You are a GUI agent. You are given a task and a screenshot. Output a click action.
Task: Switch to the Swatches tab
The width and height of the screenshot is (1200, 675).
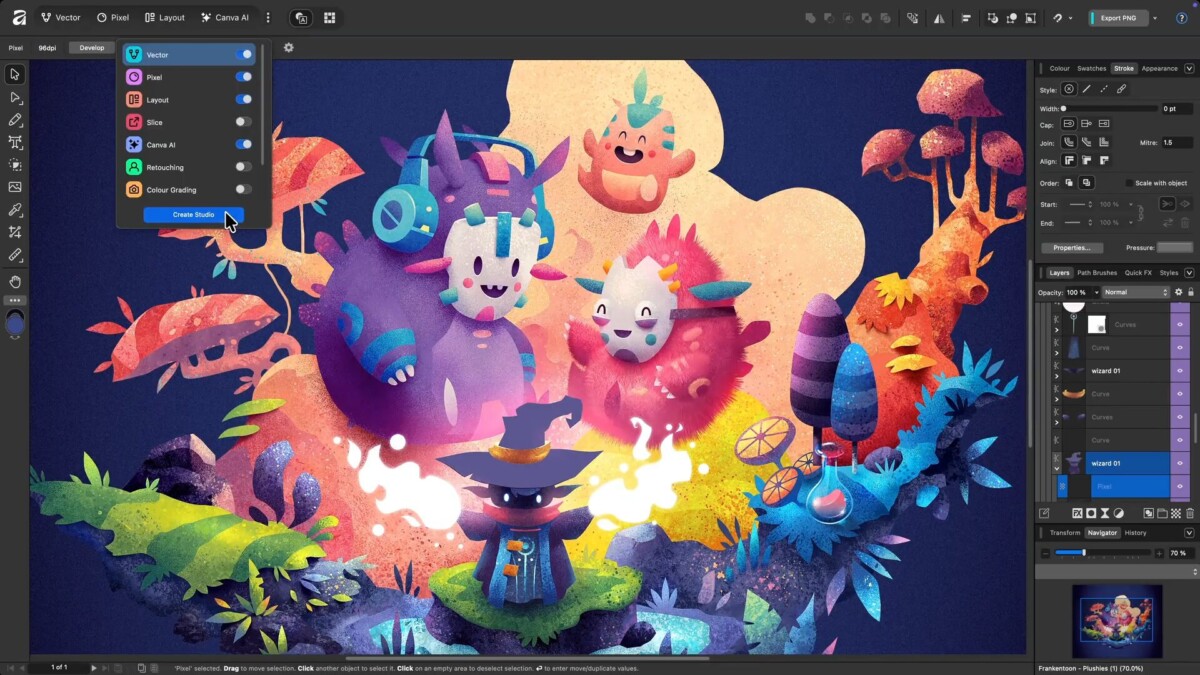(x=1091, y=69)
